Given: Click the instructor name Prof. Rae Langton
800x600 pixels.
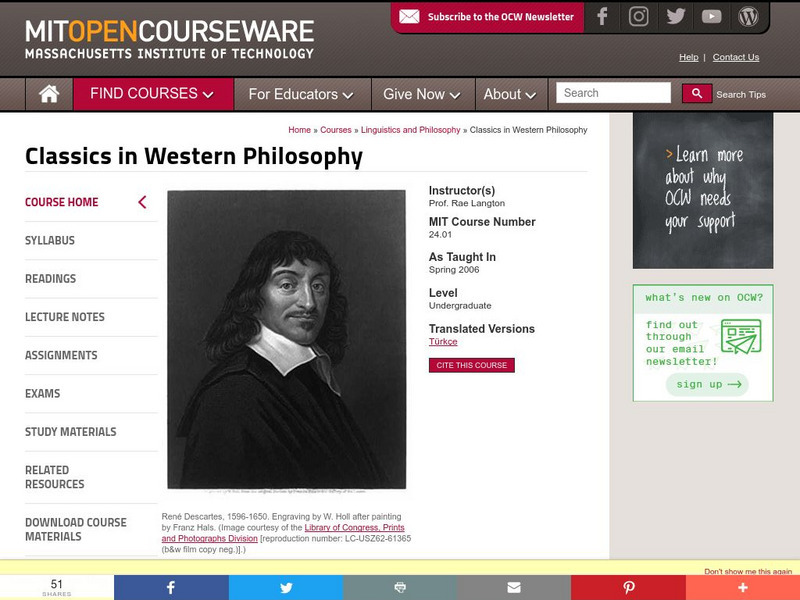Looking at the screenshot, I should click(467, 203).
